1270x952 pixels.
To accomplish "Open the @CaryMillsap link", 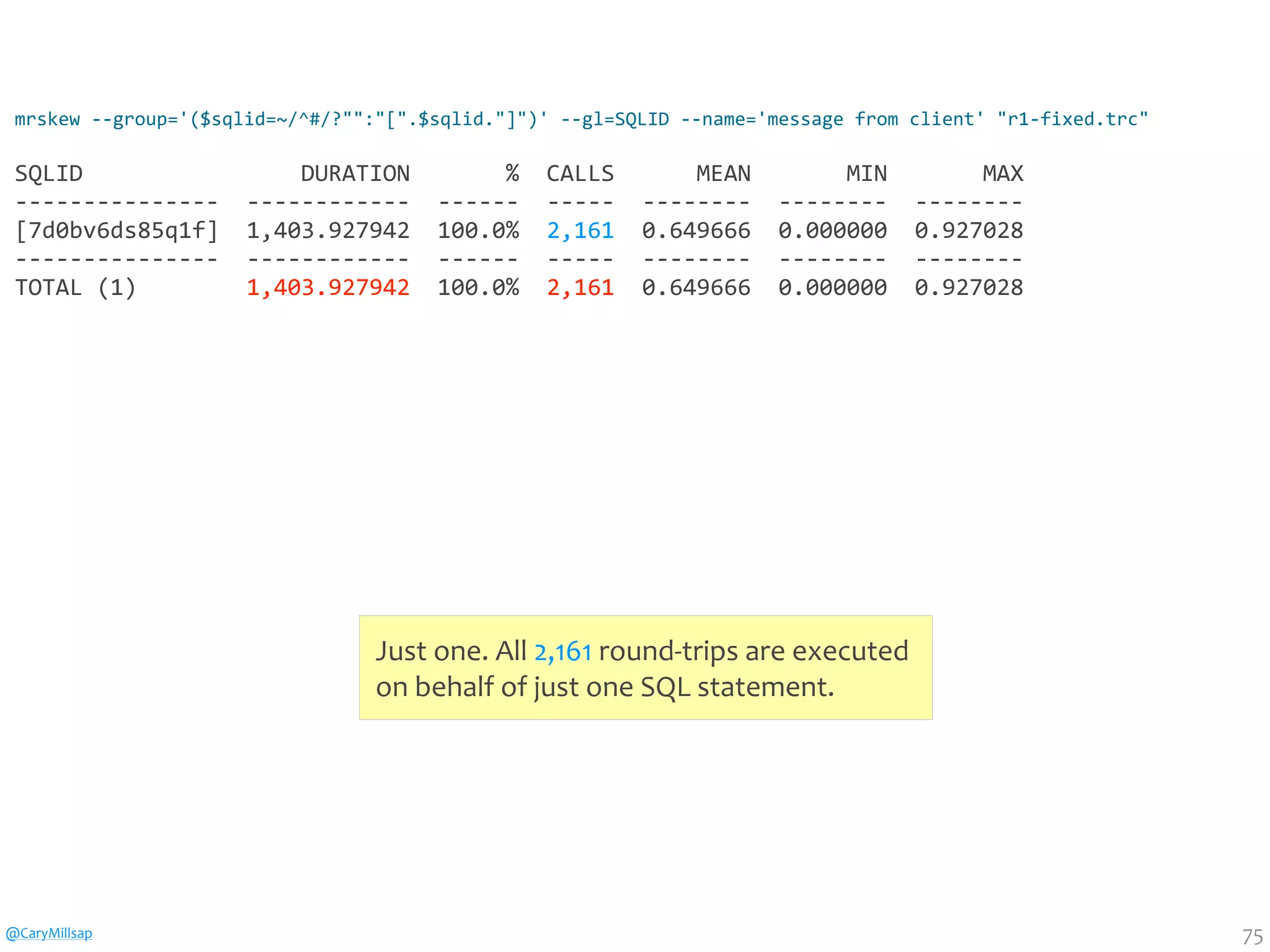I will tap(49, 933).
